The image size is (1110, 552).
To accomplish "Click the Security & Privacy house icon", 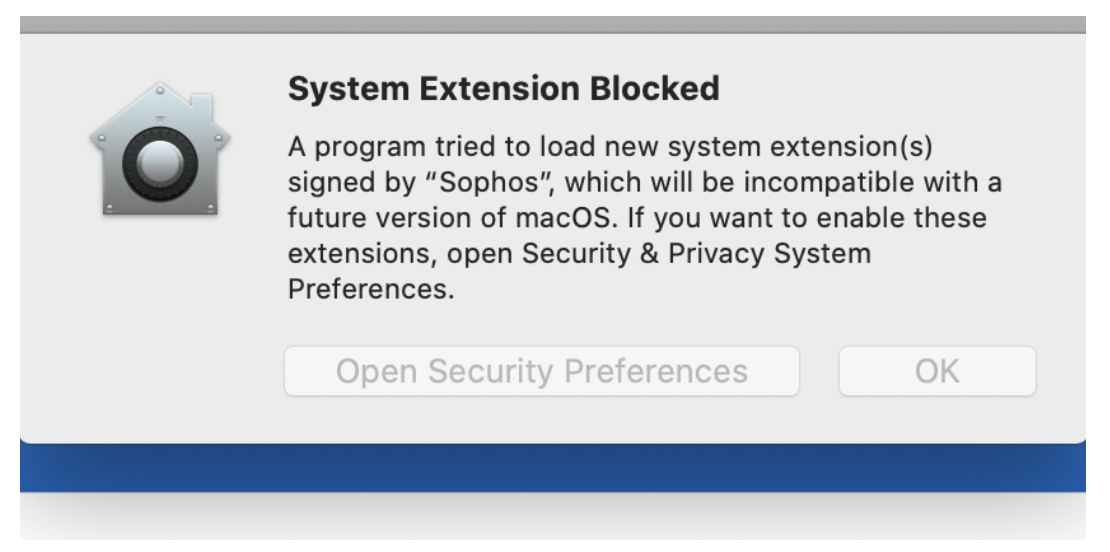I will [160, 148].
